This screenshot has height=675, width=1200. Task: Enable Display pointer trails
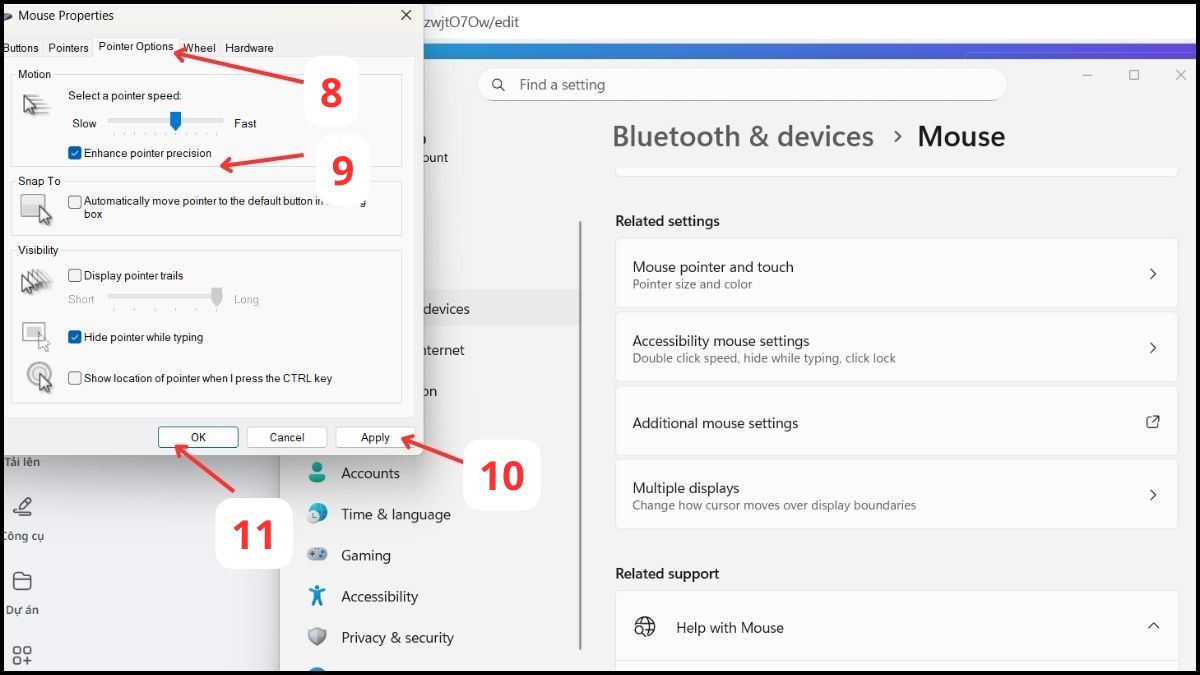(x=75, y=275)
